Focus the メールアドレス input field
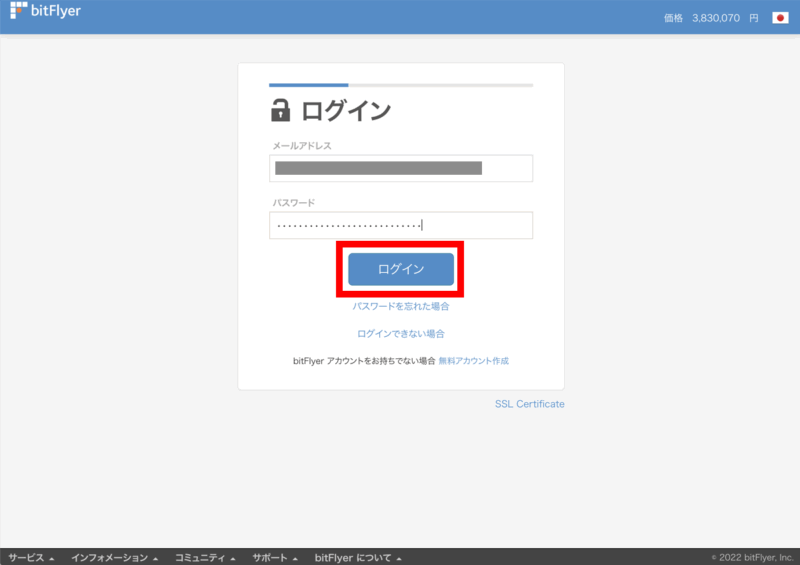The image size is (800, 565). click(400, 168)
